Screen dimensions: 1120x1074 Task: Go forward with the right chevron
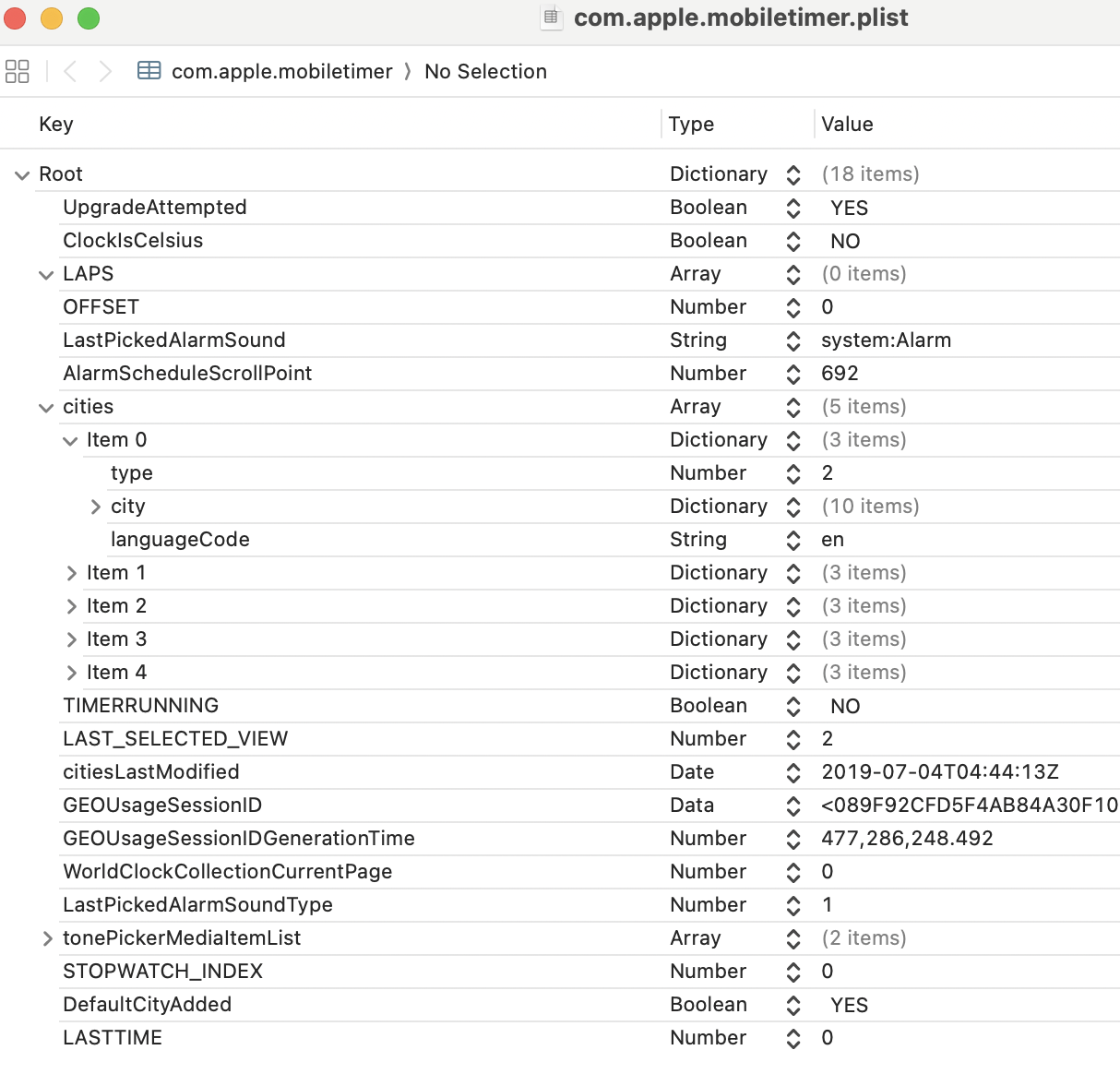[x=105, y=71]
